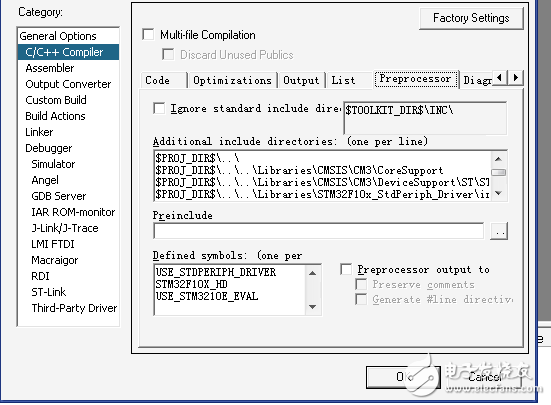Enable Multi-file Compilation checkbox
The image size is (551, 405).
[148, 34]
